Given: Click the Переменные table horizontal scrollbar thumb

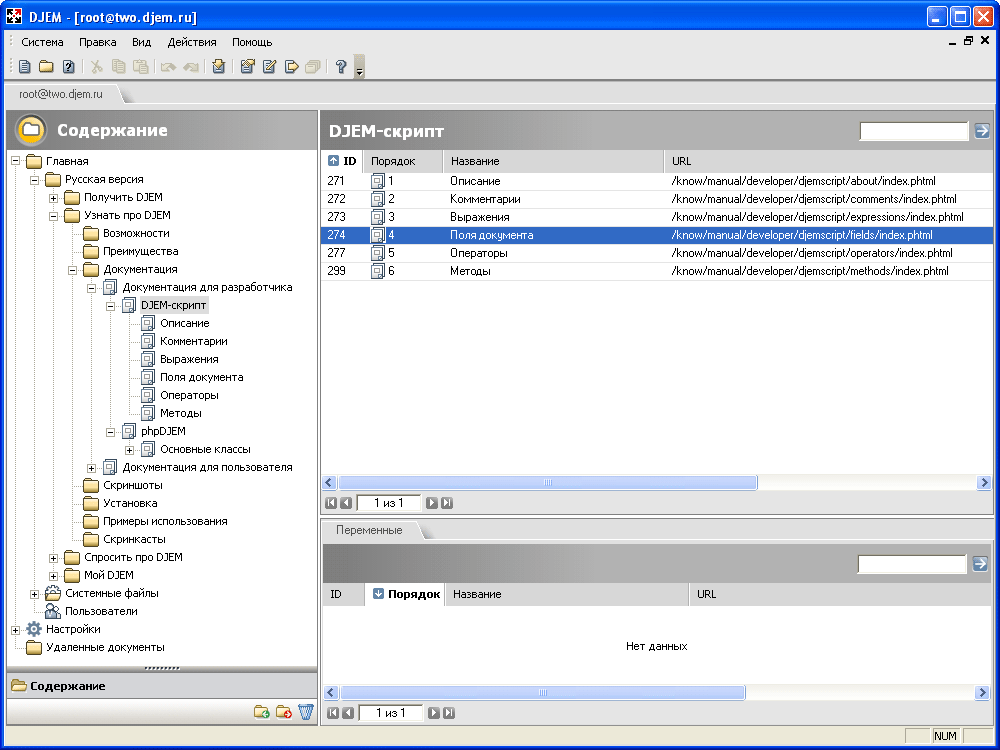Looking at the screenshot, I should (x=543, y=692).
